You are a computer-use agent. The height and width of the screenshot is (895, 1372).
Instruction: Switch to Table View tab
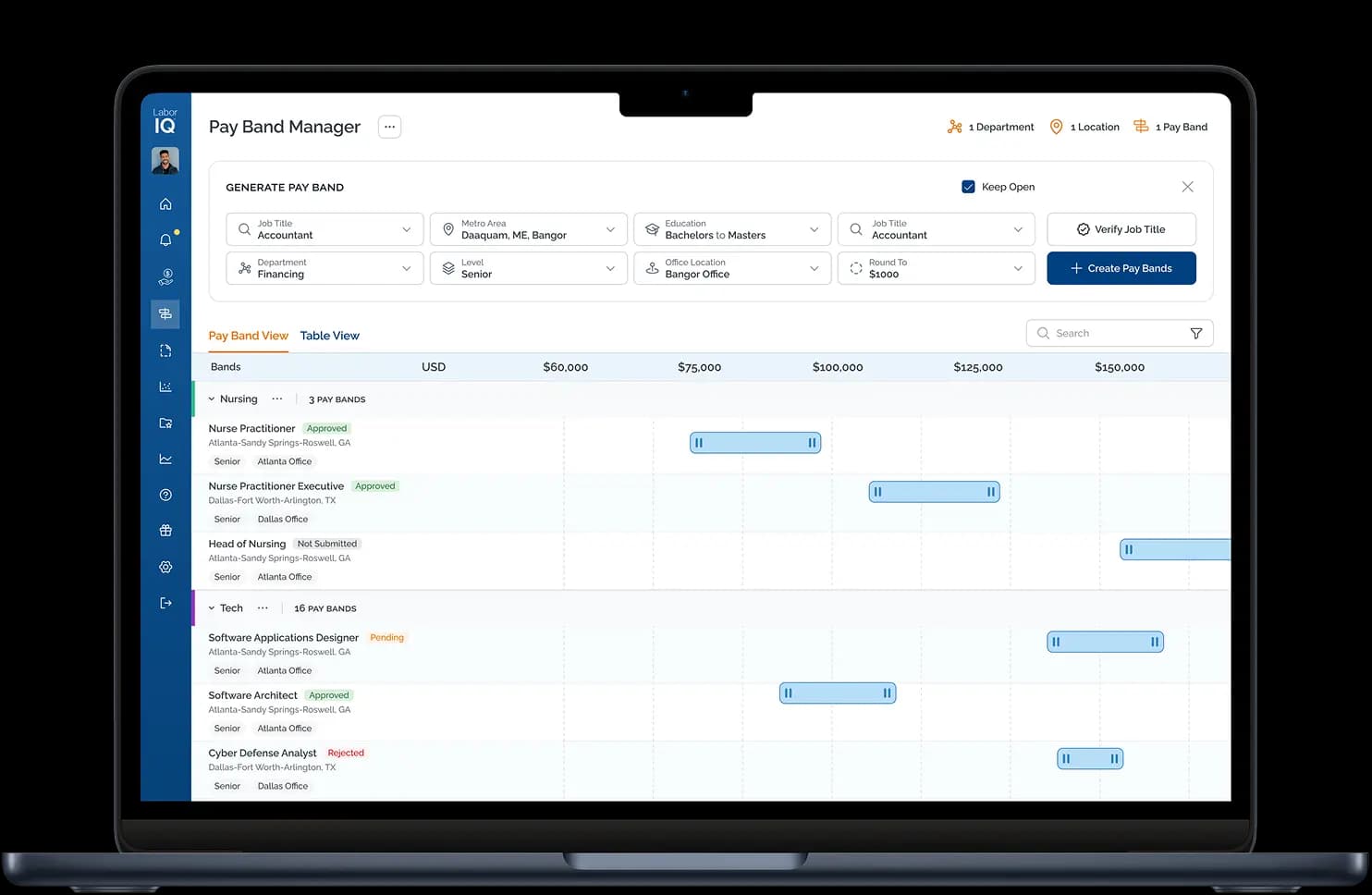coord(329,336)
